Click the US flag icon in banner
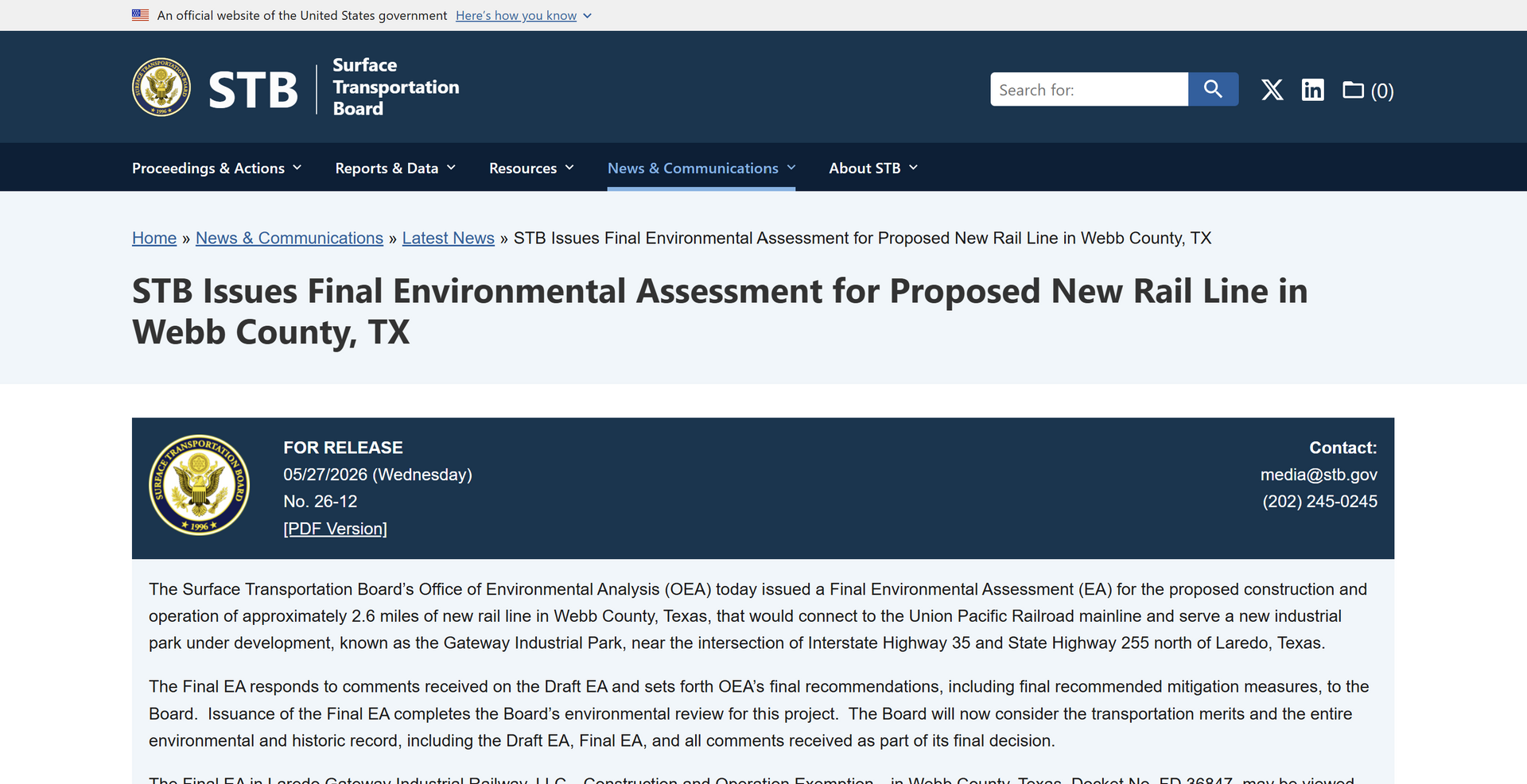 (140, 15)
